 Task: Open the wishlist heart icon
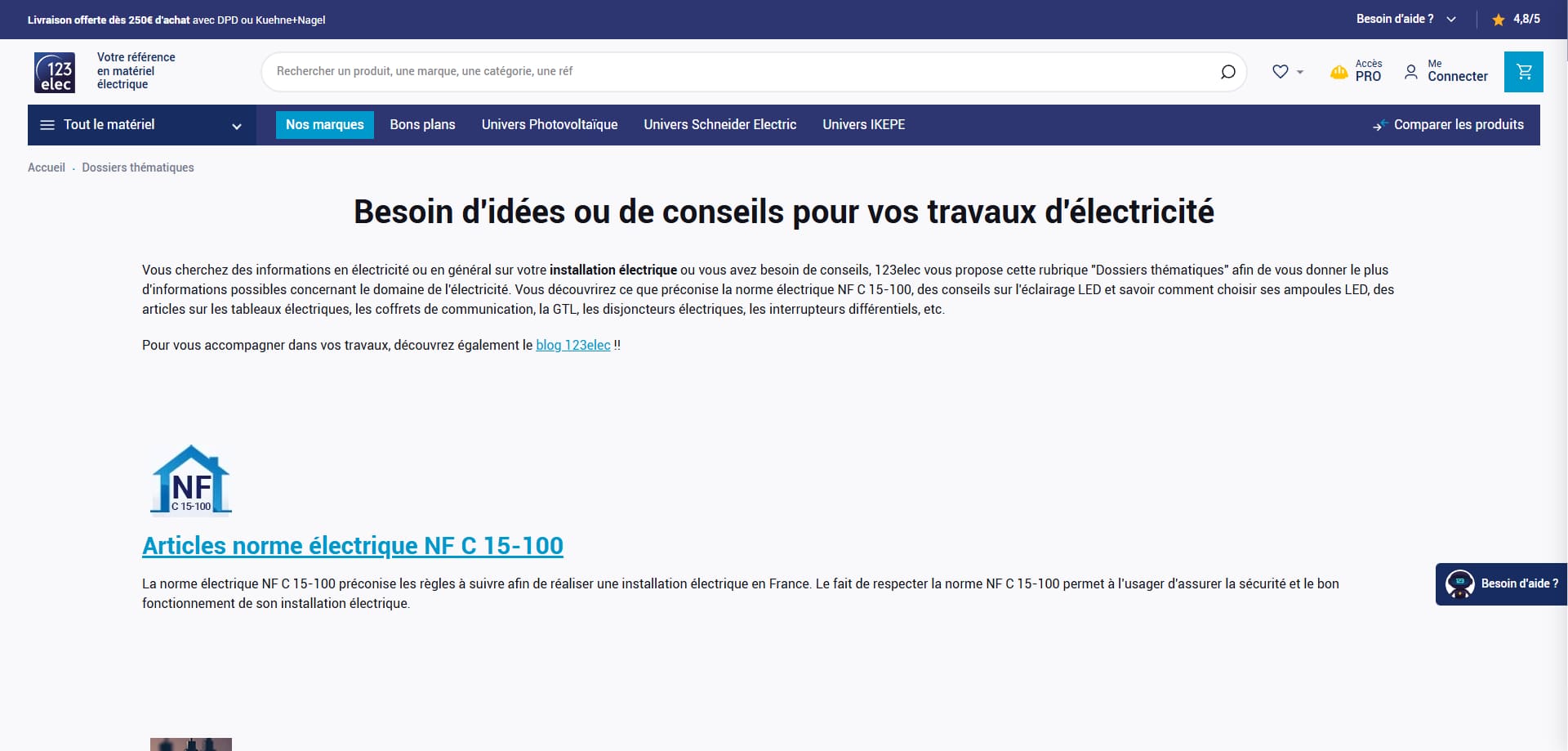pyautogui.click(x=1281, y=72)
